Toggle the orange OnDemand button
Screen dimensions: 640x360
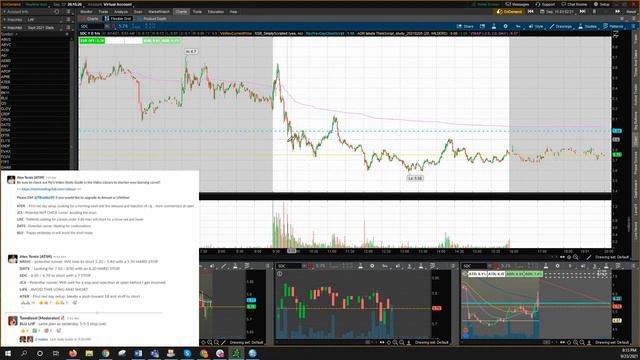tap(509, 11)
